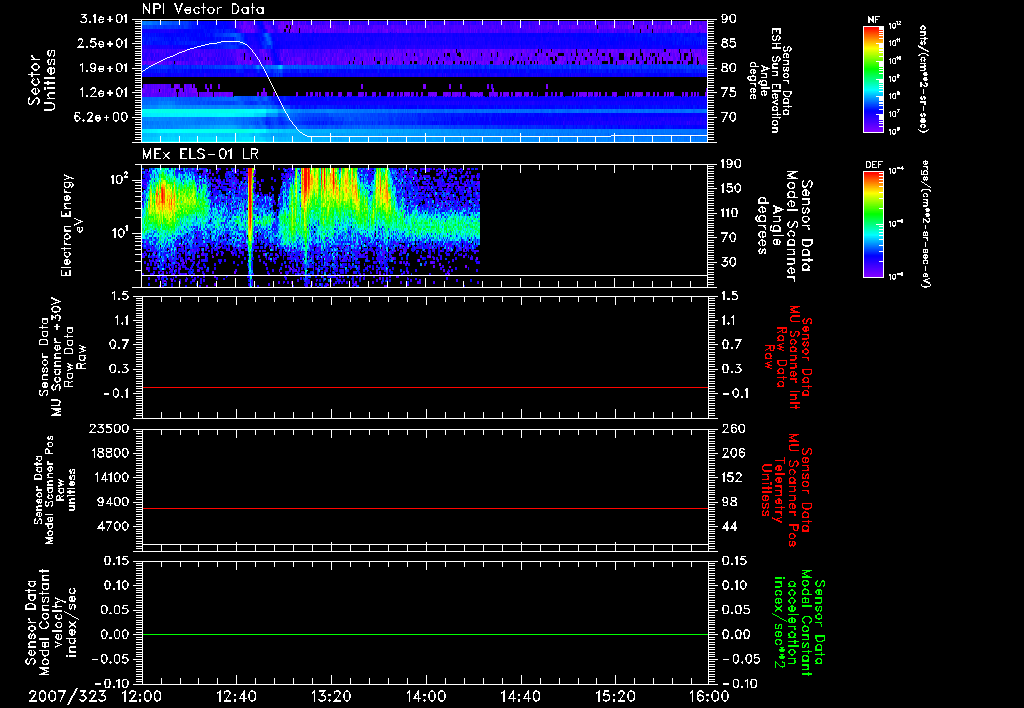Click the 190 scanner angle tick value

point(732,164)
